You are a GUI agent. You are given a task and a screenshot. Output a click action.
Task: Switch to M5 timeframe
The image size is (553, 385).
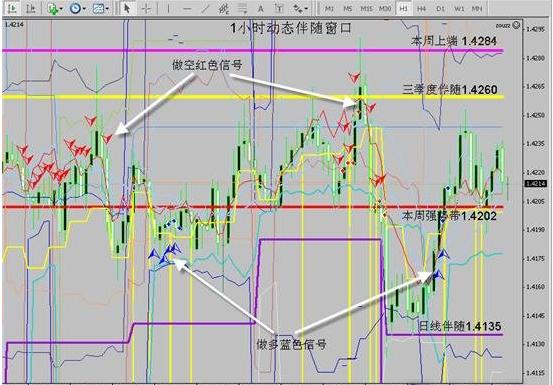(348, 9)
